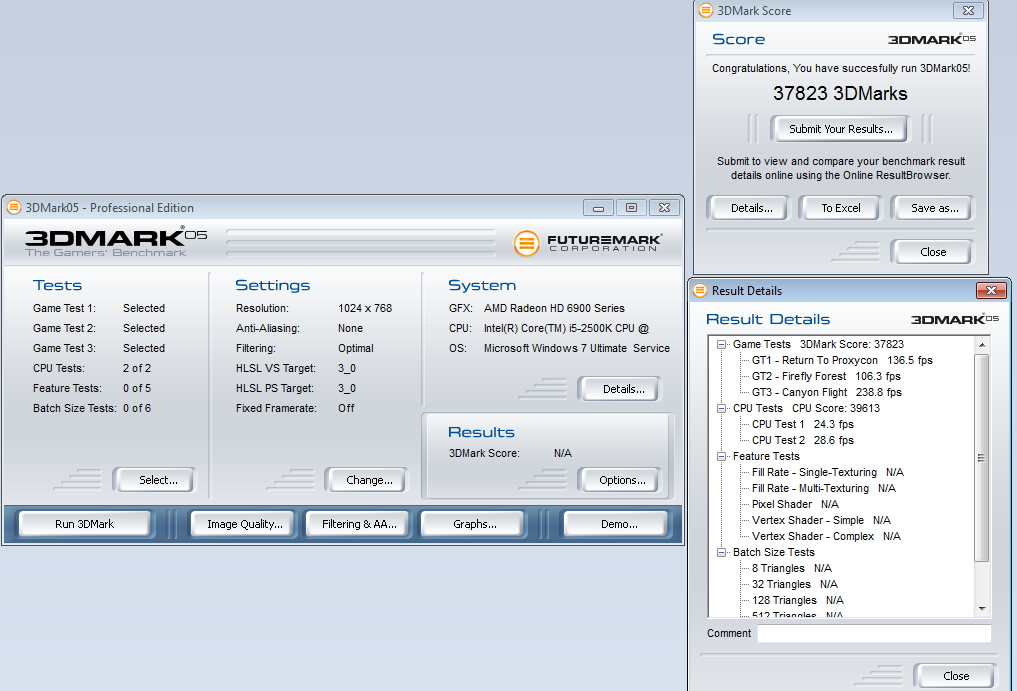Collapse the CPU Tests tree node
Screen dimensions: 1017x691
[x=721, y=408]
